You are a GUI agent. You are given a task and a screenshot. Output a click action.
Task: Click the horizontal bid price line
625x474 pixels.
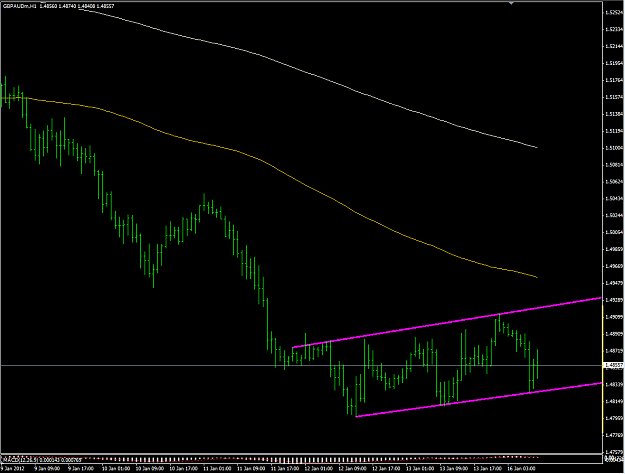301,365
